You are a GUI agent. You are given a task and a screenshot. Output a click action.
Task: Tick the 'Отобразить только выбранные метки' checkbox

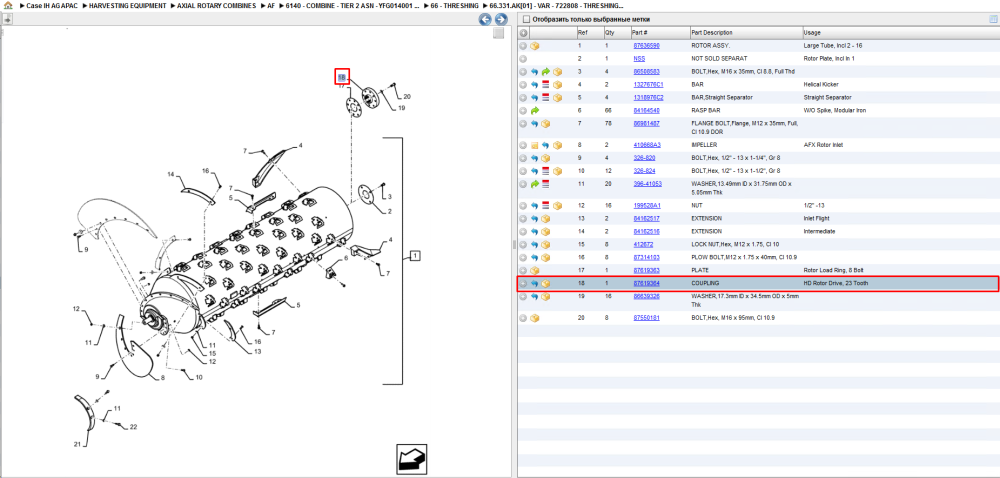click(526, 19)
